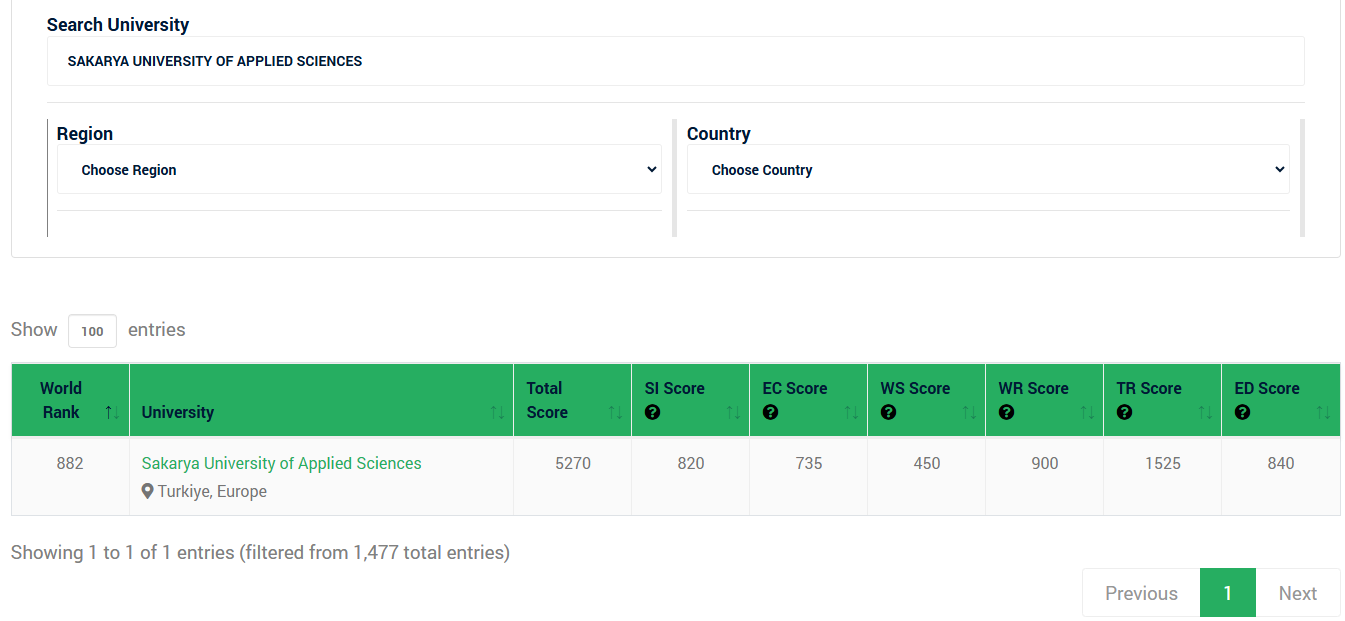Select page 1 in pagination

1228,593
